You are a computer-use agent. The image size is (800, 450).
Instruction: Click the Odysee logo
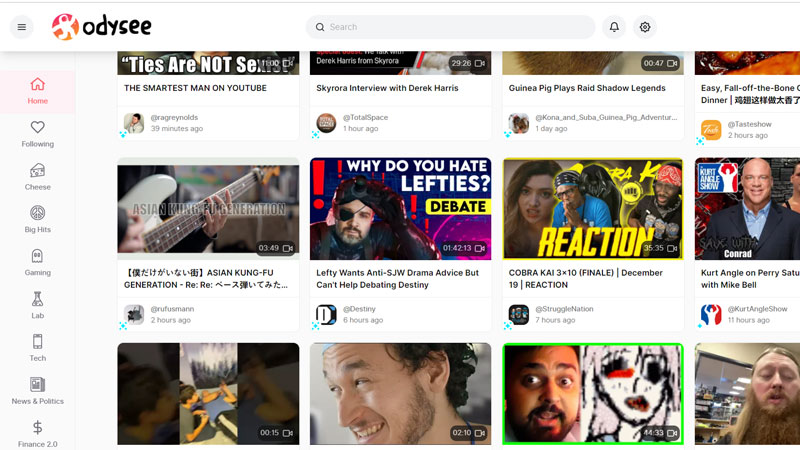click(x=102, y=27)
